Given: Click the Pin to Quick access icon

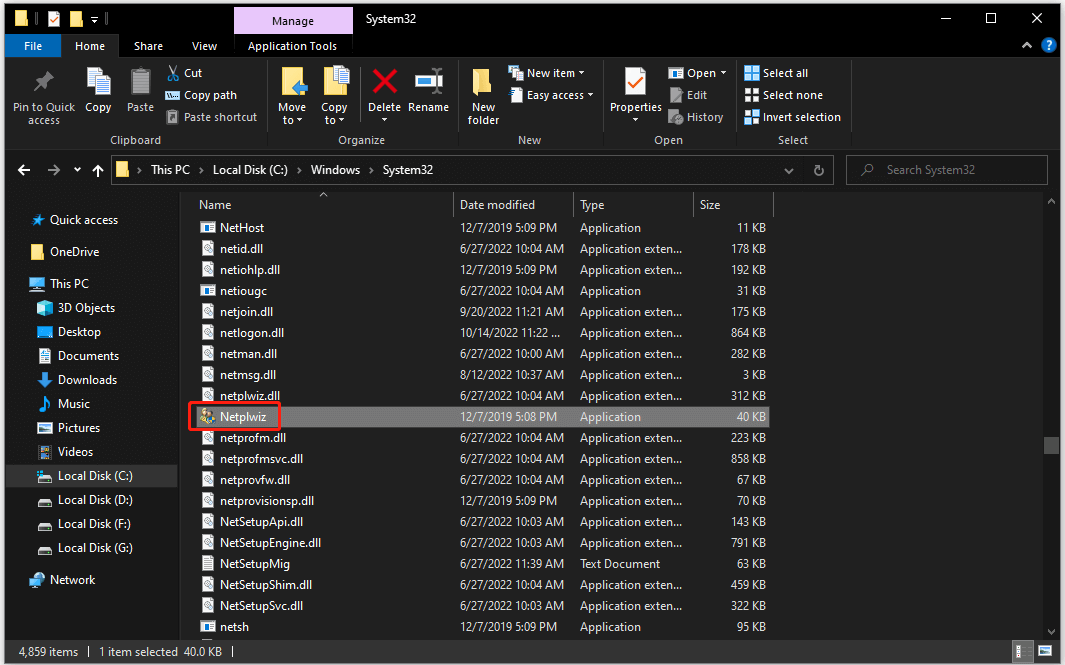Looking at the screenshot, I should click(43, 95).
